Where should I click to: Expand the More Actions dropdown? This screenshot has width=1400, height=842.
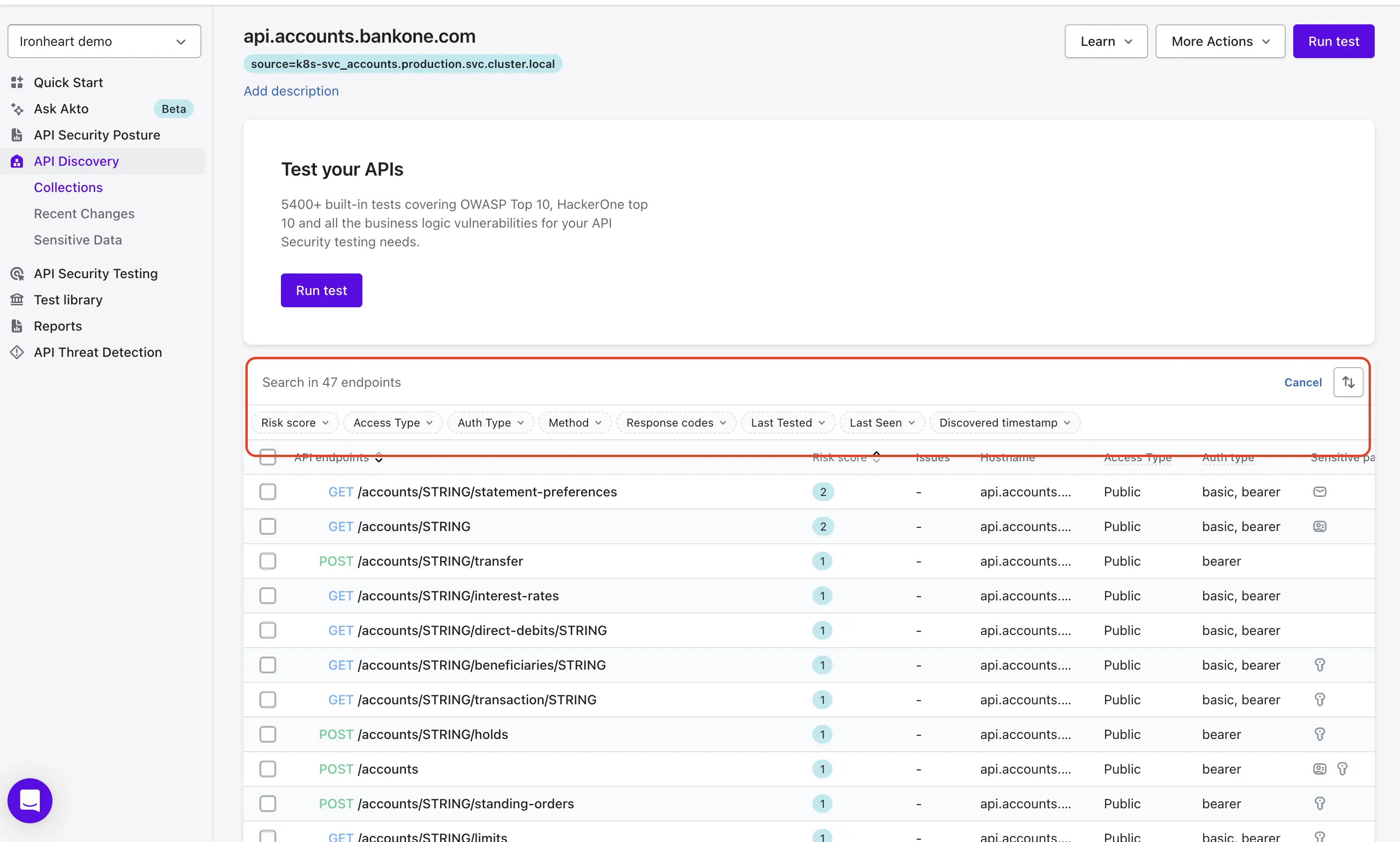click(x=1220, y=41)
